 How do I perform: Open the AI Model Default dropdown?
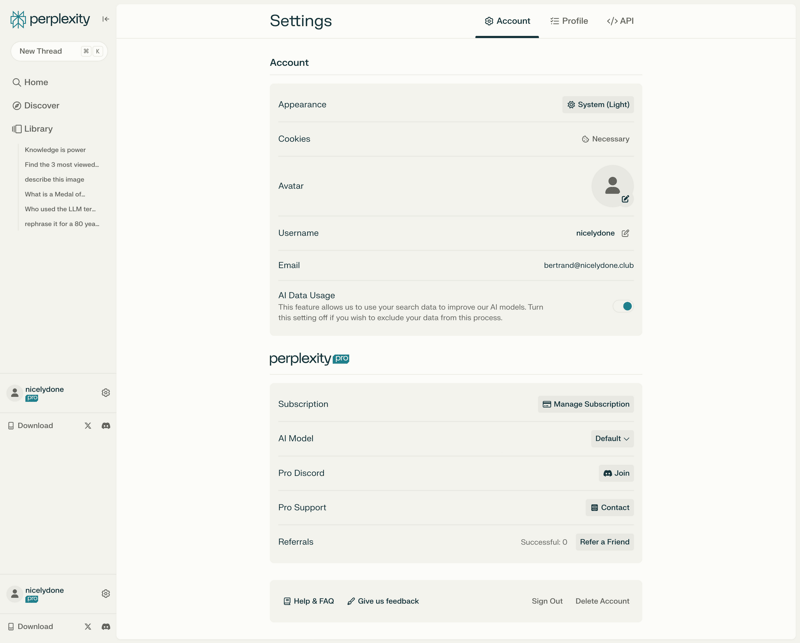pos(612,438)
